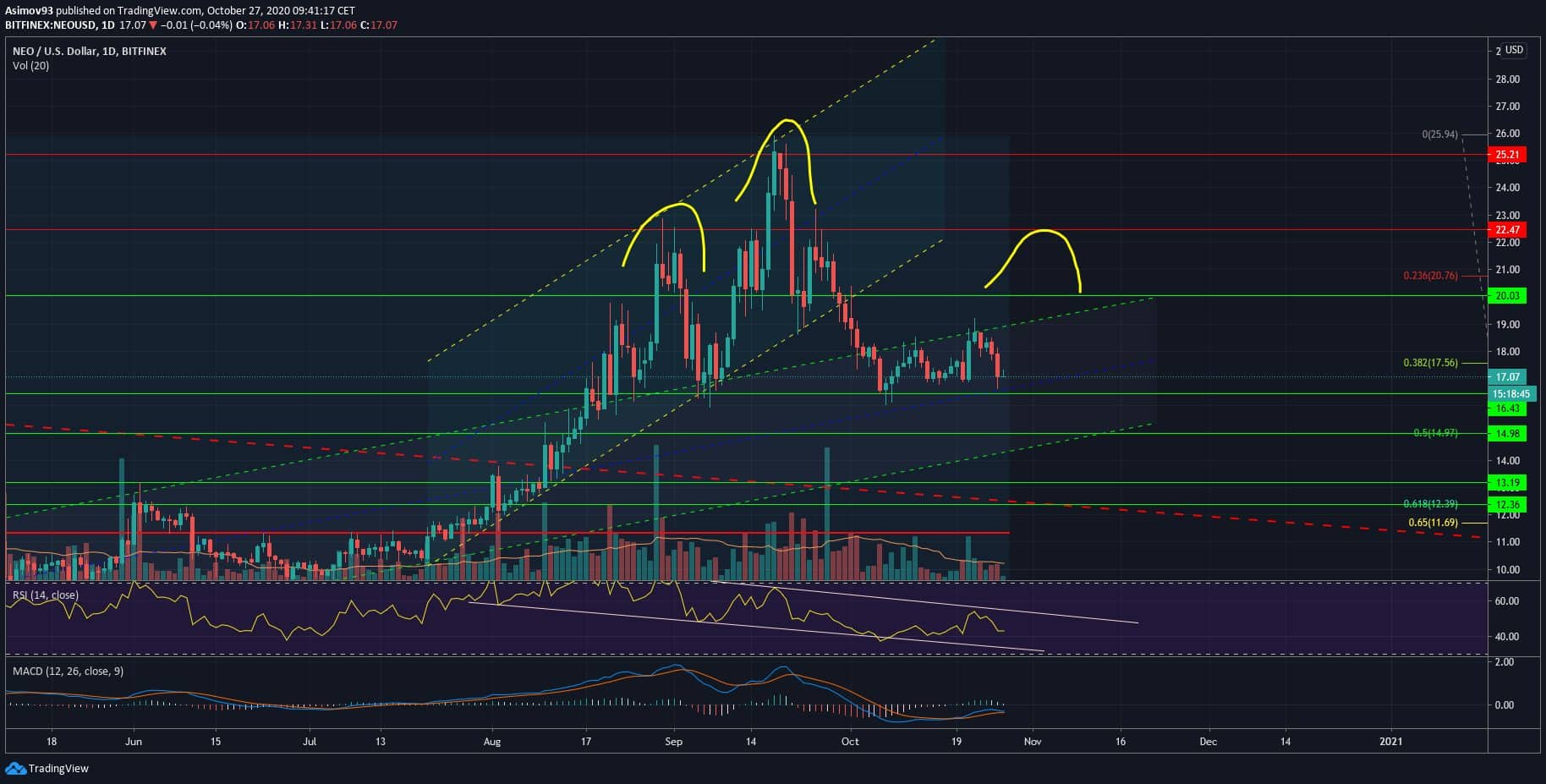
Task: Open the USD currency selector
Action: pyautogui.click(x=1513, y=50)
